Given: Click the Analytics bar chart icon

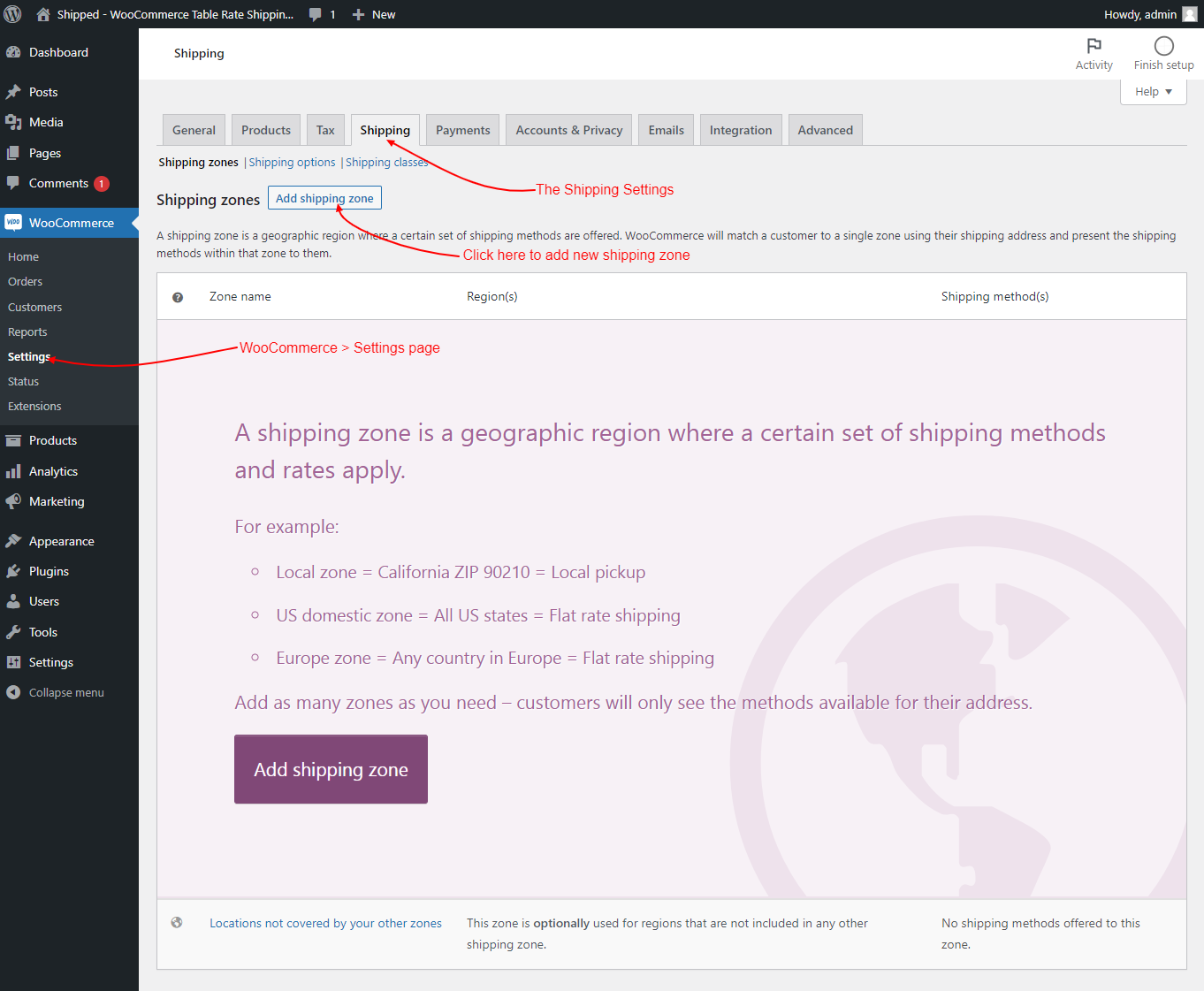Looking at the screenshot, I should (13, 471).
